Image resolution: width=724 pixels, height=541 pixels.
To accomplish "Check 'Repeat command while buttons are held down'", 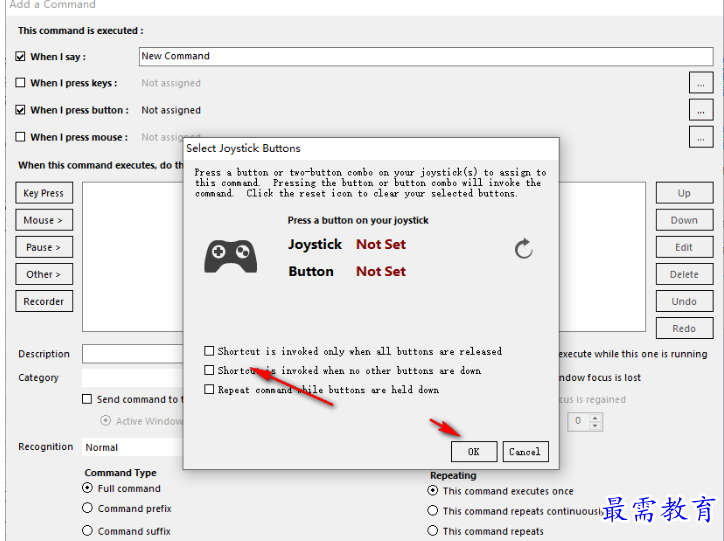I will pyautogui.click(x=209, y=390).
